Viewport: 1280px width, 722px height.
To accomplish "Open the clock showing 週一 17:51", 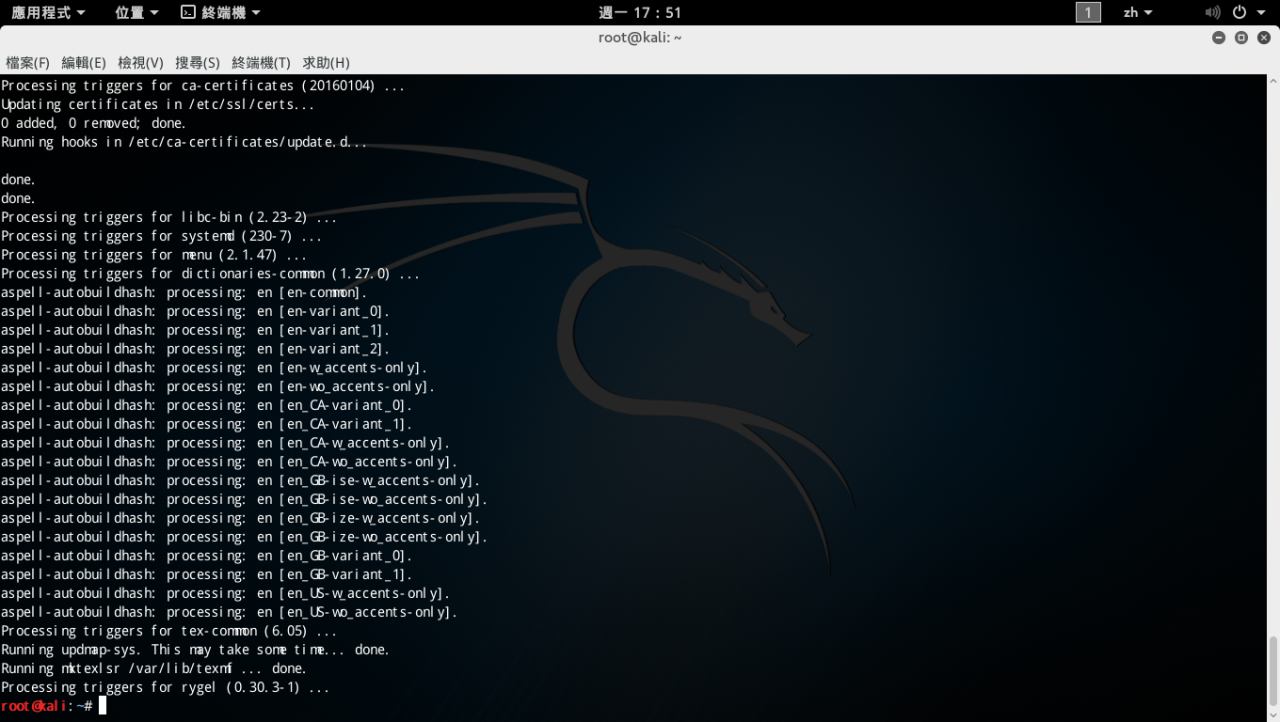I will point(639,12).
